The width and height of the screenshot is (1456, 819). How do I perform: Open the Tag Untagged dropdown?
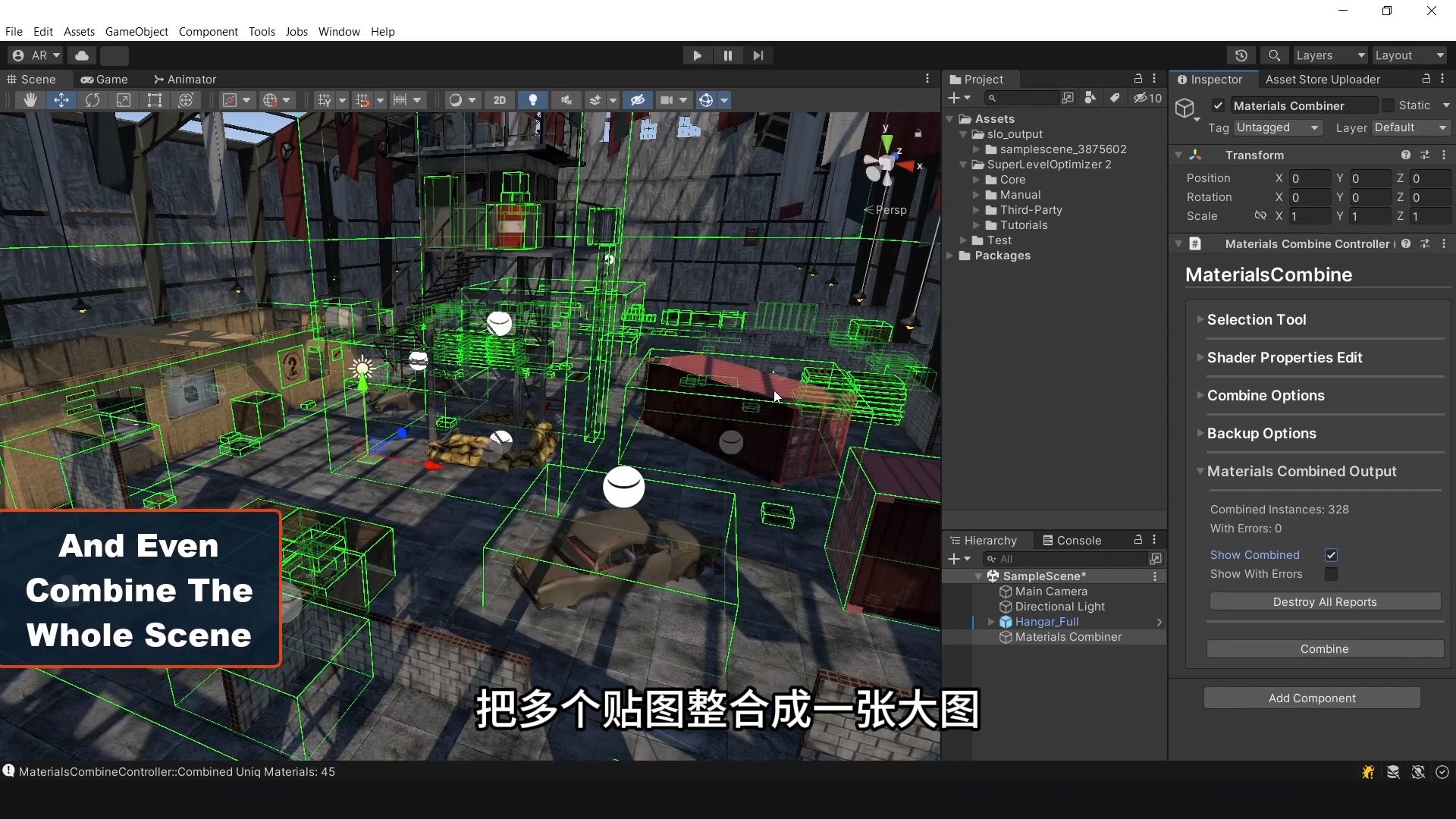coord(1278,127)
